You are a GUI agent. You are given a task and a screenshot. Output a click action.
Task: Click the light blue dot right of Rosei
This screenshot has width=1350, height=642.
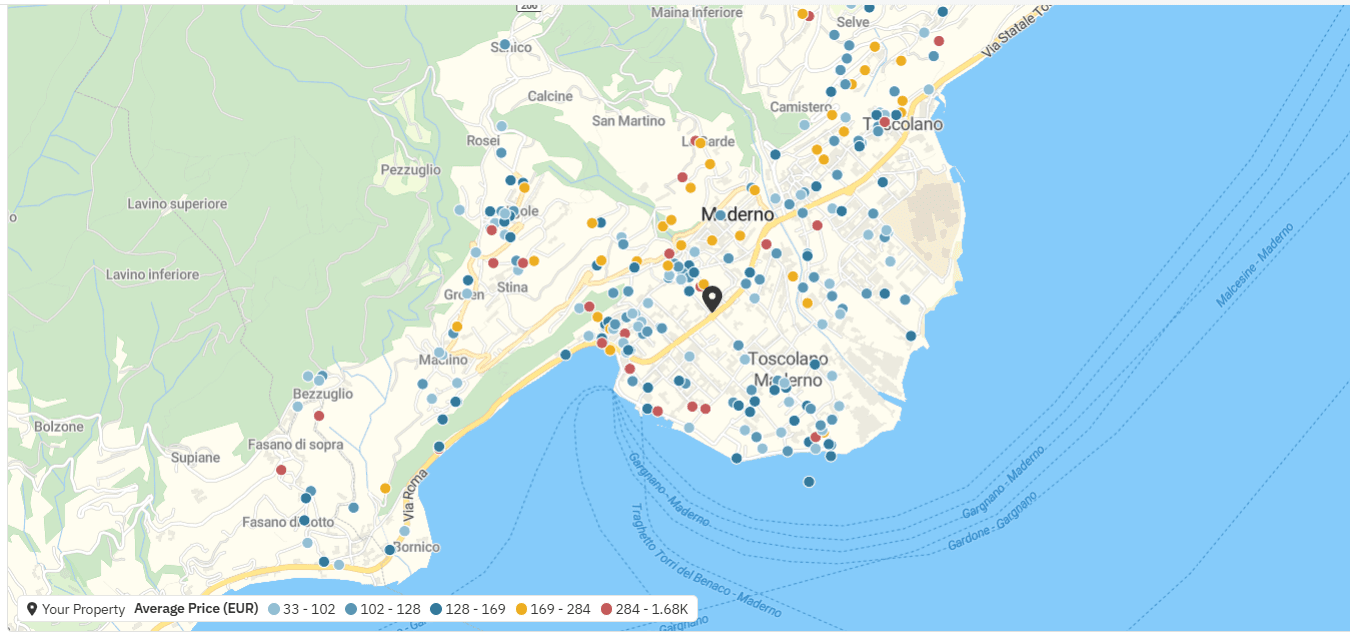click(501, 126)
